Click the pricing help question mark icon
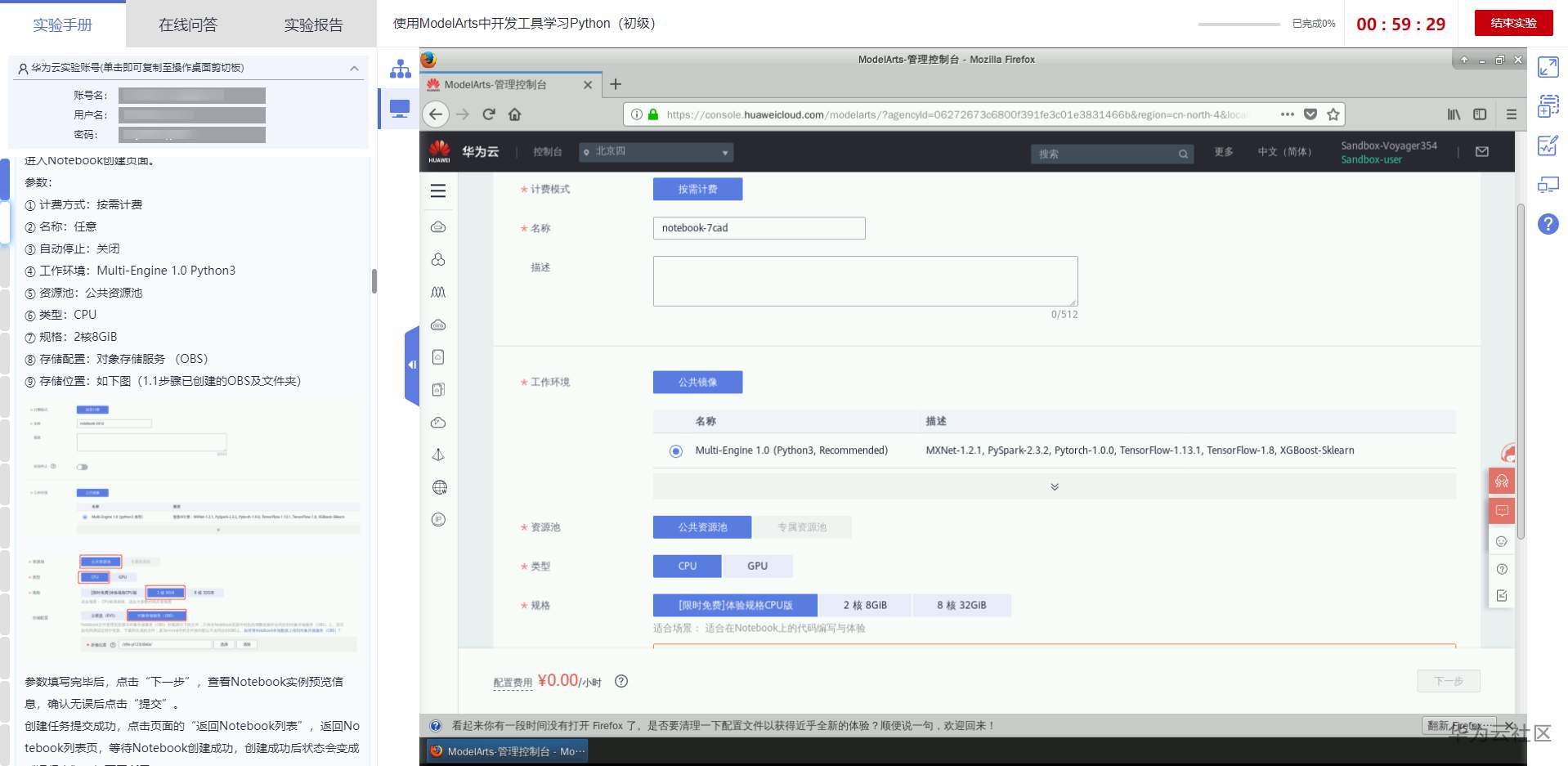1568x766 pixels. coord(621,681)
